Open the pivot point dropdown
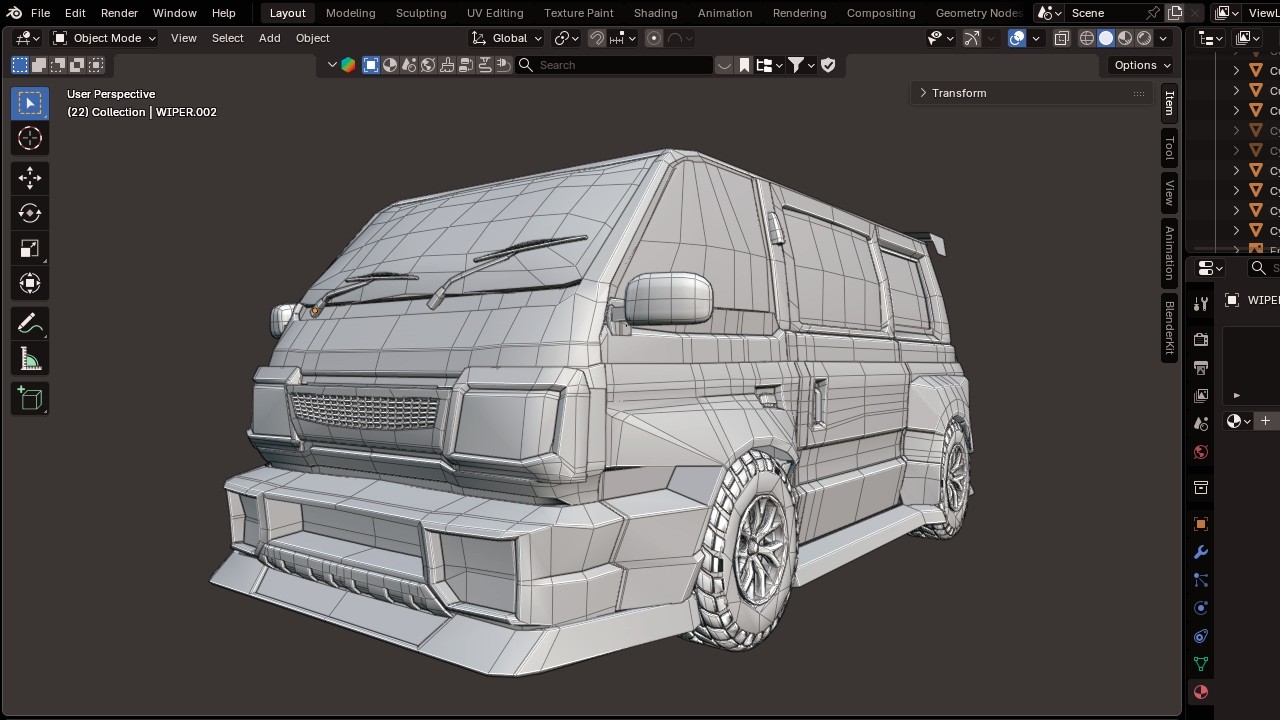The width and height of the screenshot is (1280, 720). pyautogui.click(x=567, y=38)
